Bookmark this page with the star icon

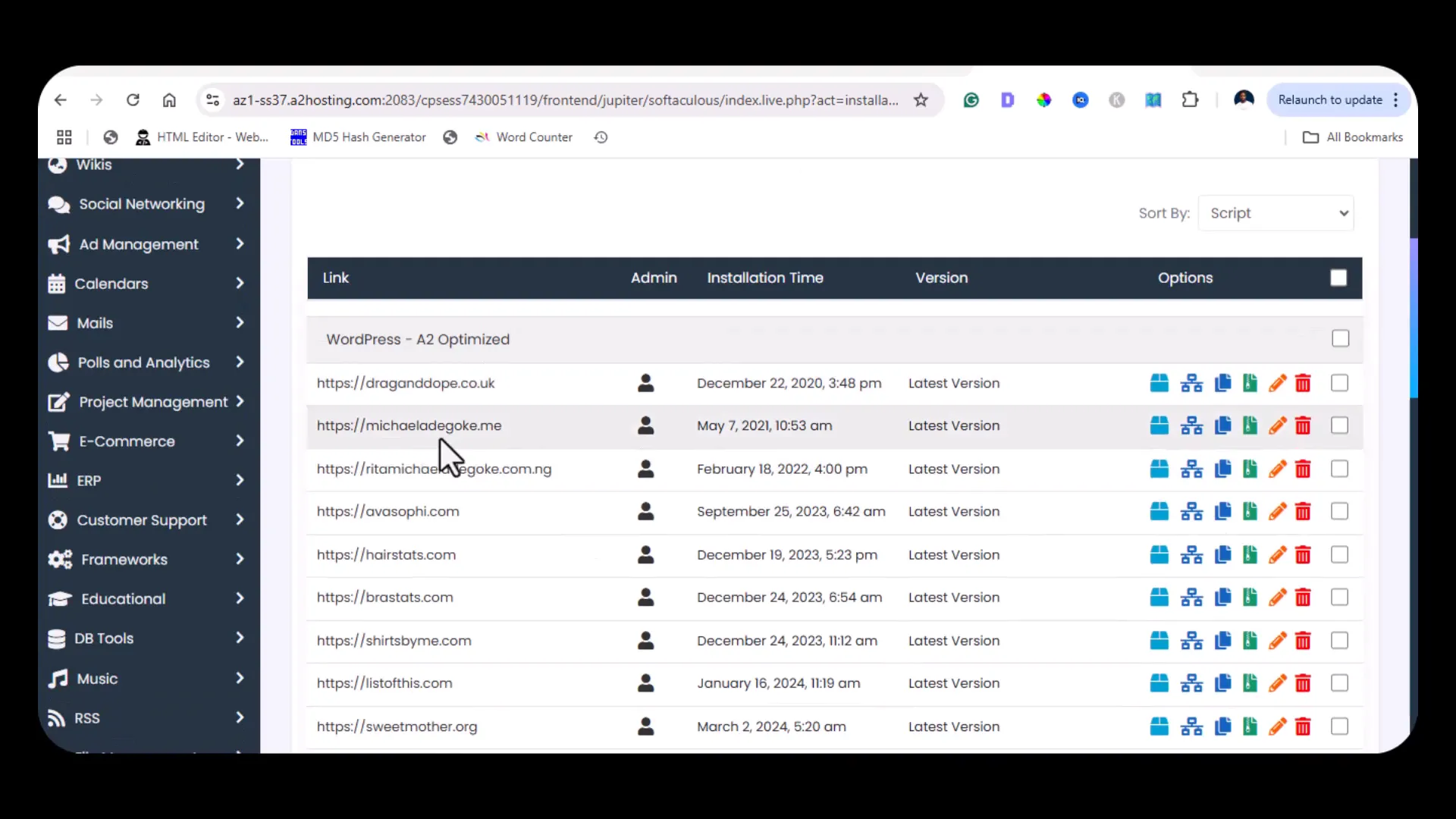pos(921,100)
